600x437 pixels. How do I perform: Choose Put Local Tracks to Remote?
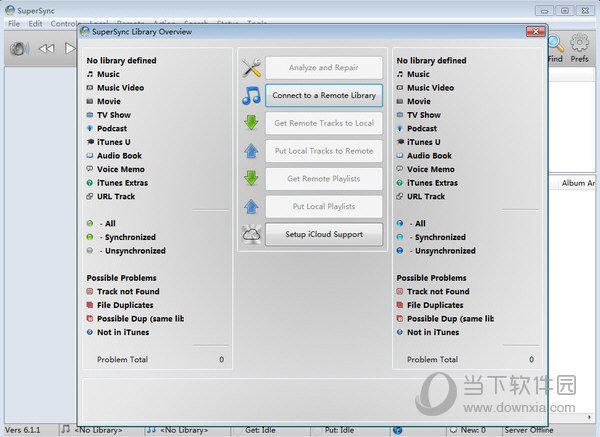(x=324, y=151)
